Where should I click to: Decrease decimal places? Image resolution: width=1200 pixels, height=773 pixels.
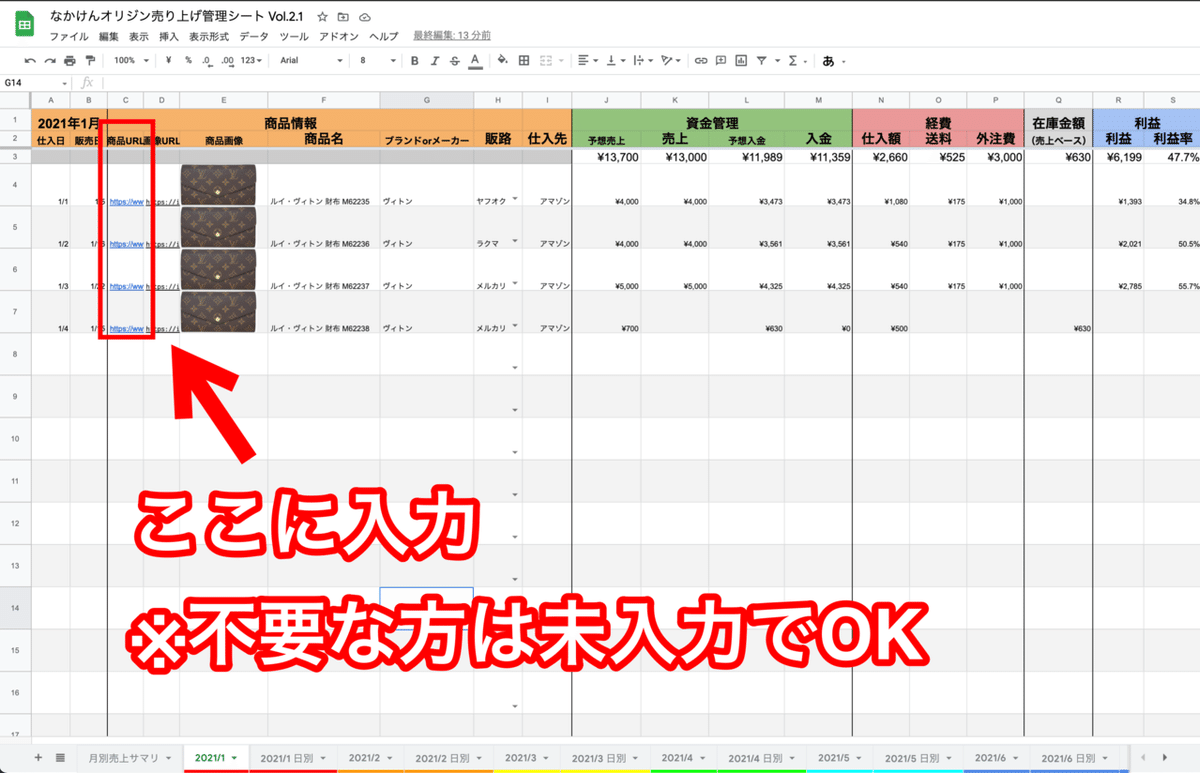point(206,60)
